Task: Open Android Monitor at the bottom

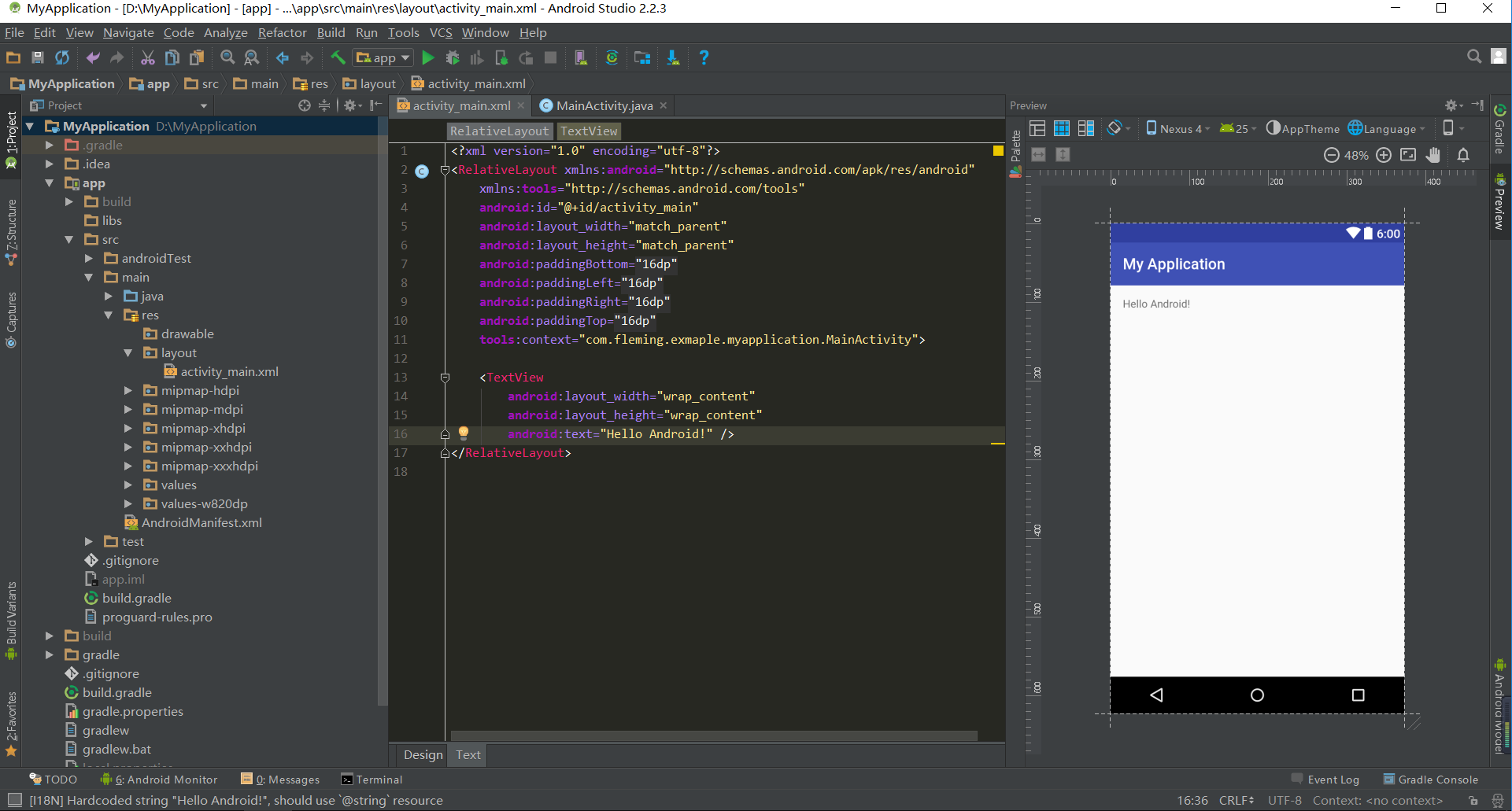Action: (166, 779)
